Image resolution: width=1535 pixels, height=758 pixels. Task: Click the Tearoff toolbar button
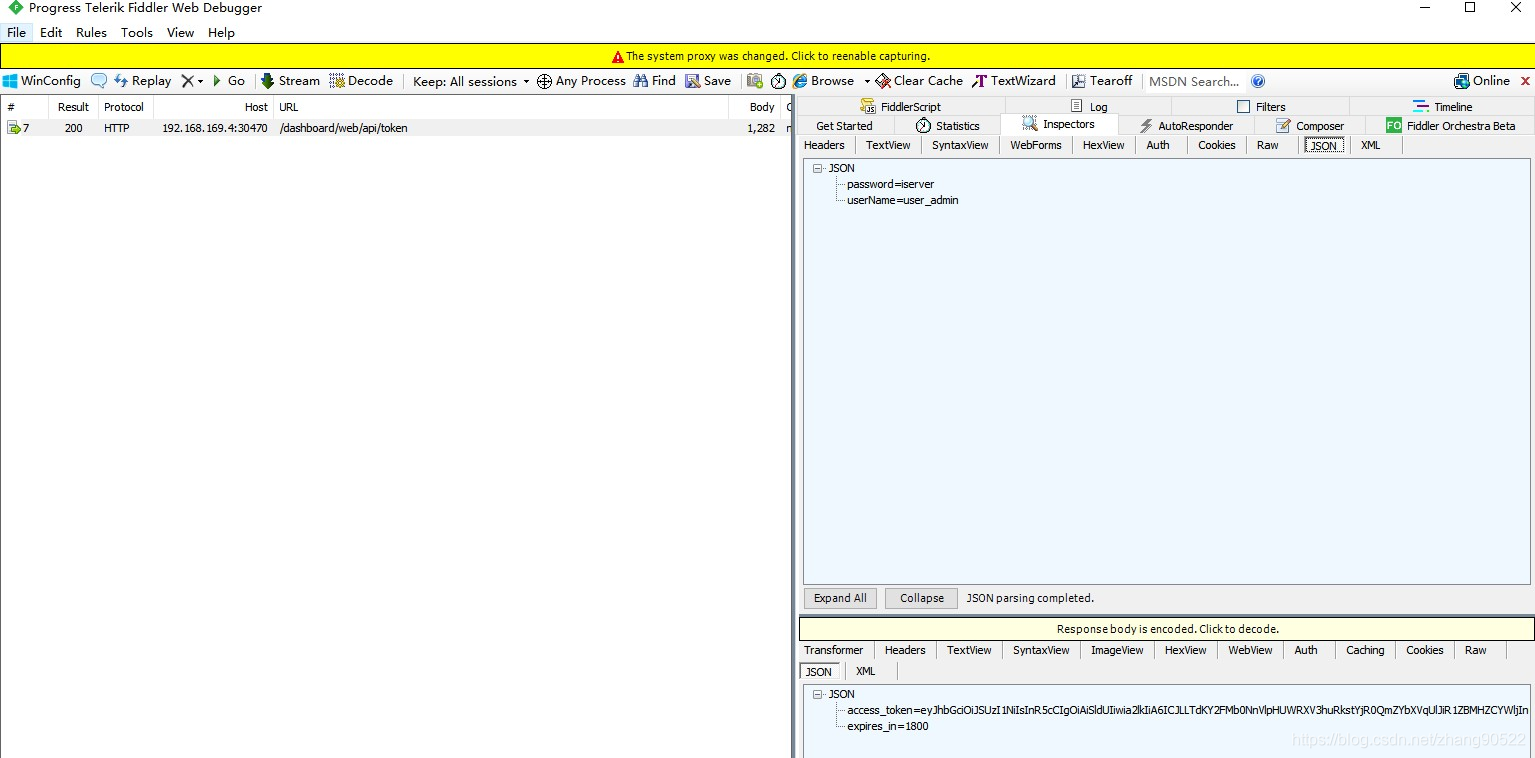tap(1102, 81)
